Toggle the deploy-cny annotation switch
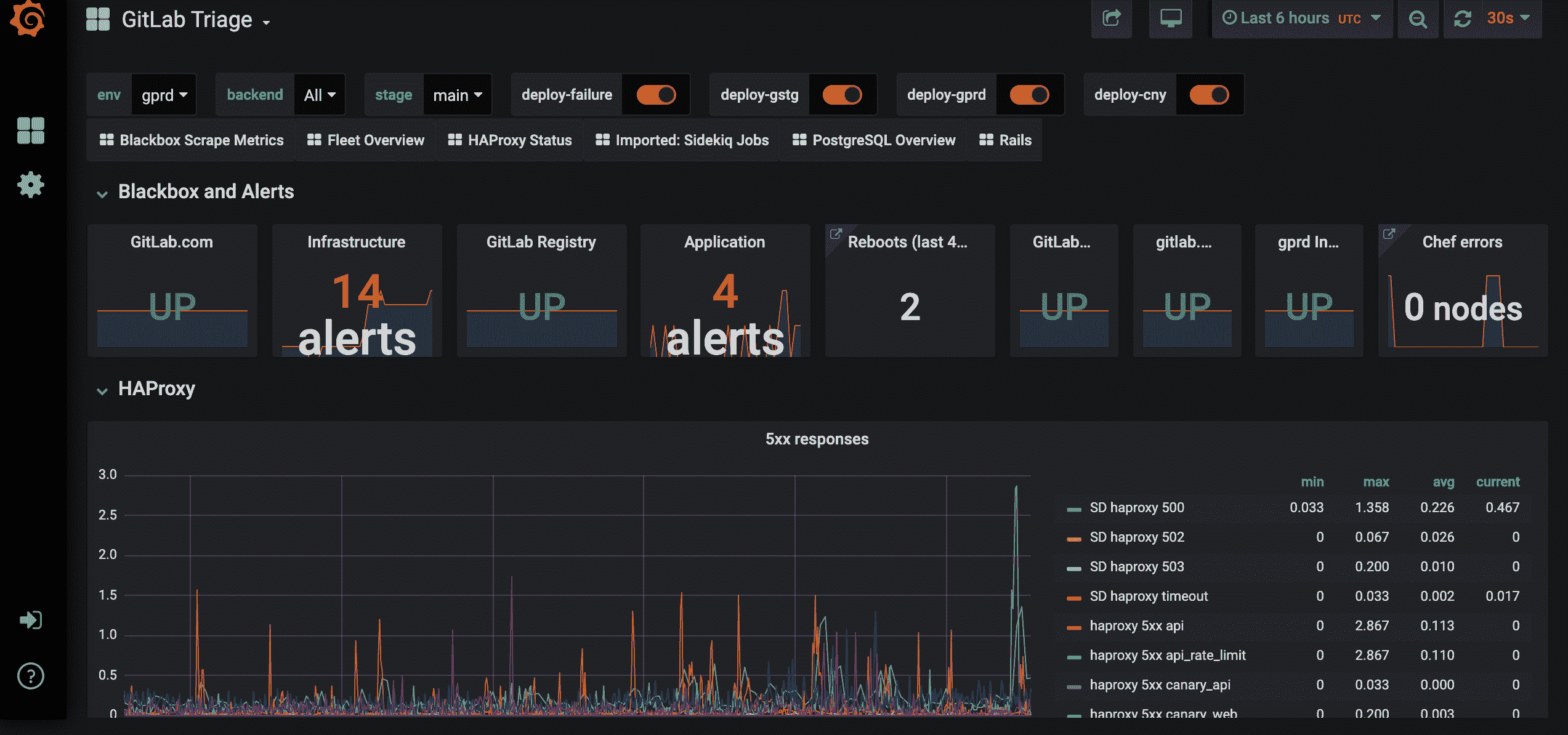 [1208, 95]
